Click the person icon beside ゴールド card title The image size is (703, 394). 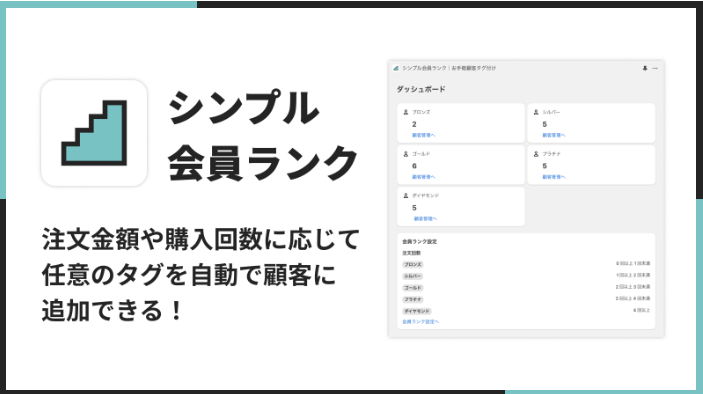(x=406, y=154)
